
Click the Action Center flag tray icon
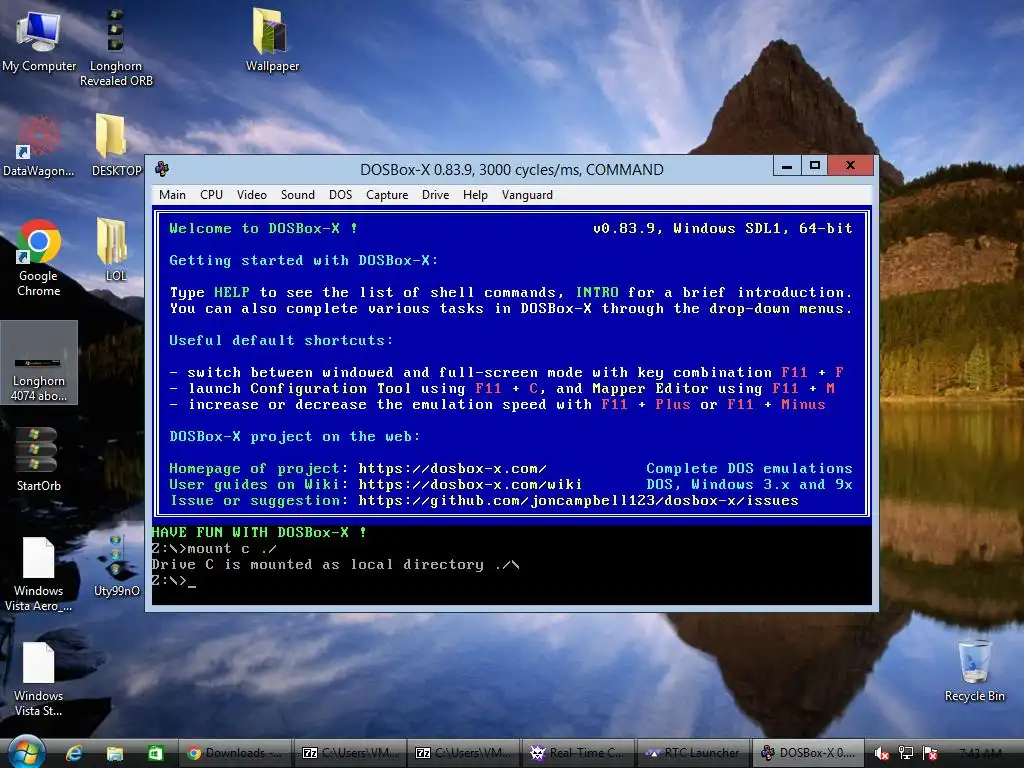point(930,754)
